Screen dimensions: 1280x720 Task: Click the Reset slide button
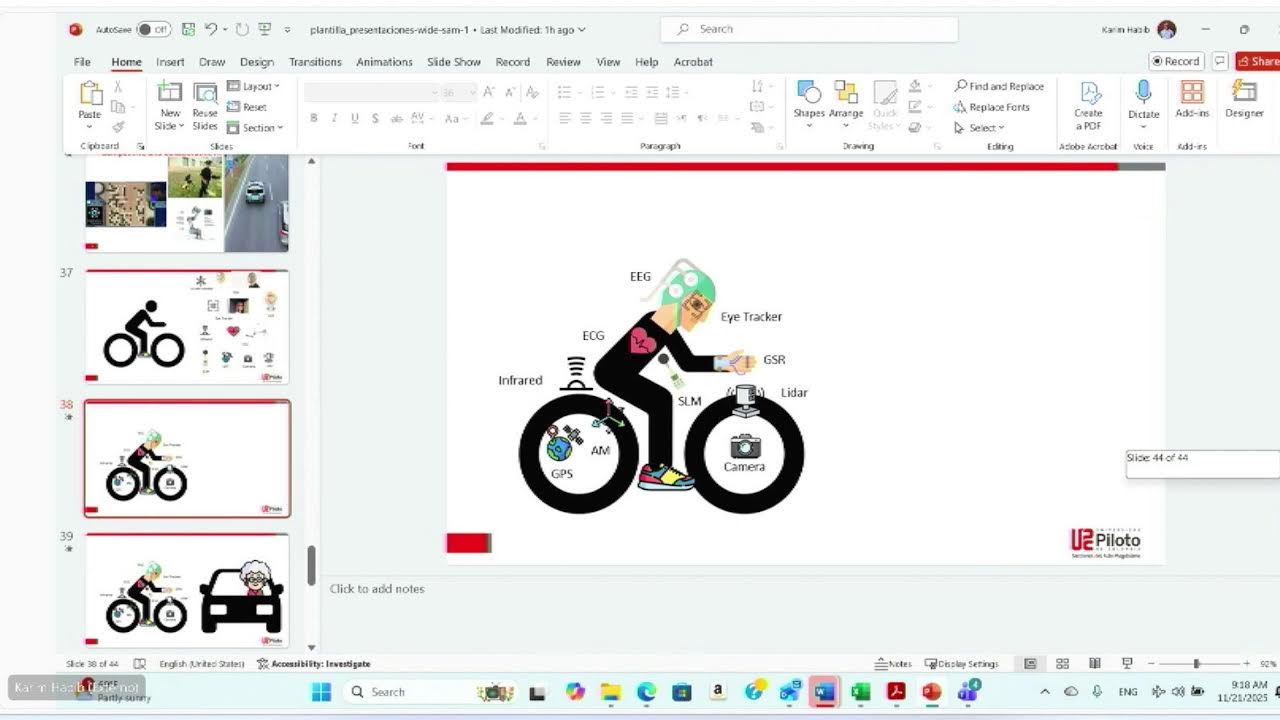(247, 107)
